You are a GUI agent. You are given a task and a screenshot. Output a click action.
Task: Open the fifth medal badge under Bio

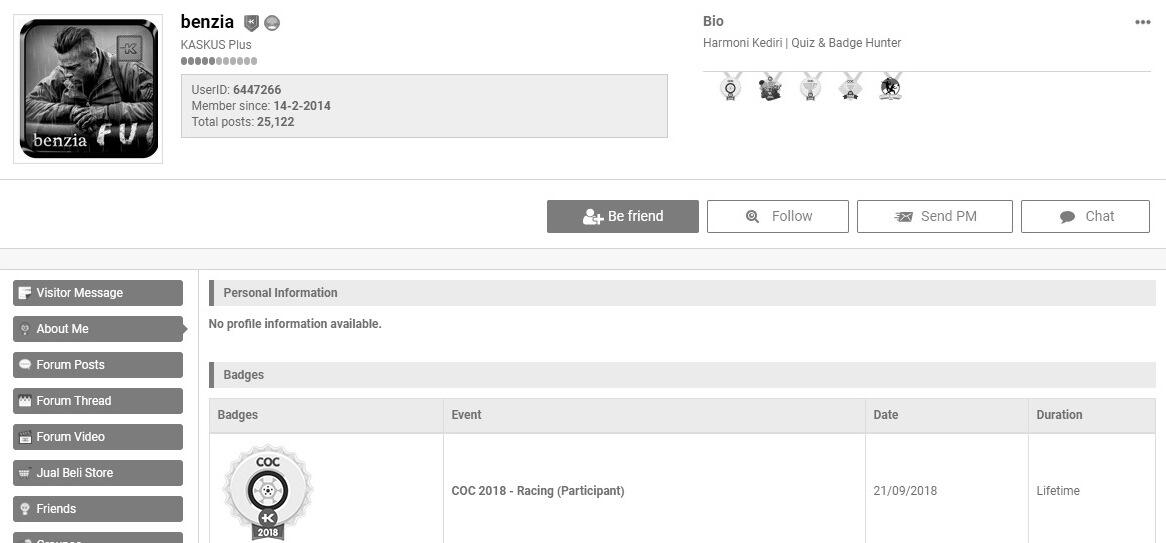tap(890, 88)
